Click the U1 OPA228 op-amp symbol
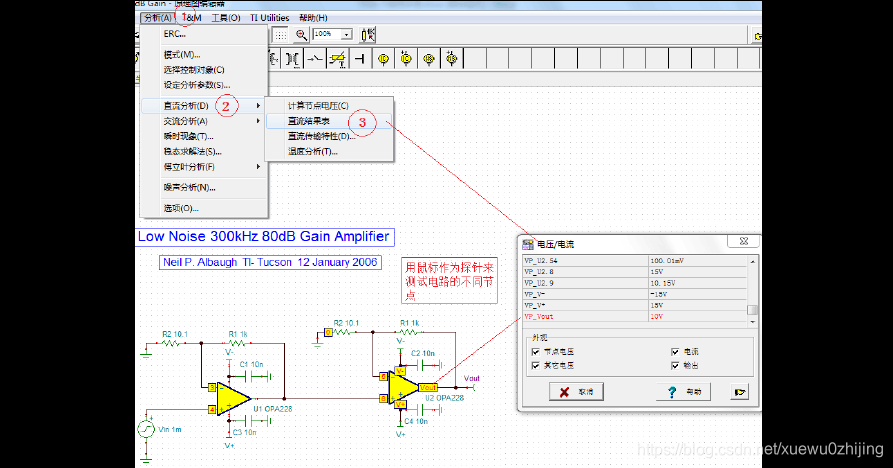893x468 pixels. (x=234, y=399)
